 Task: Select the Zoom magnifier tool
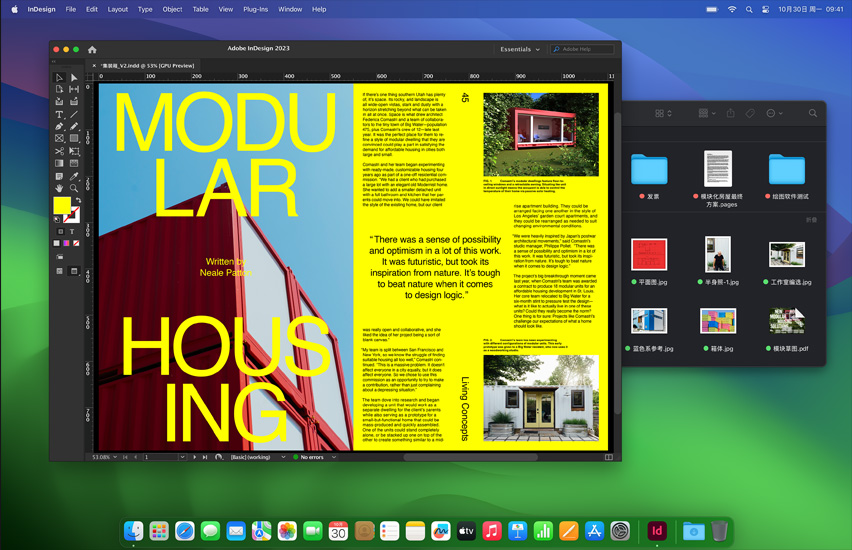coord(74,188)
